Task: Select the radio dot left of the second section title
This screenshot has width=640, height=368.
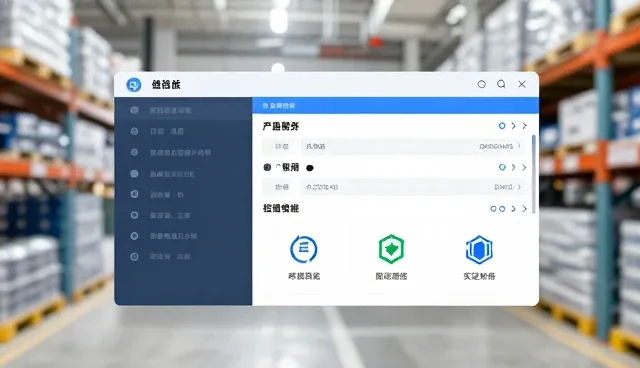Action: 267,167
